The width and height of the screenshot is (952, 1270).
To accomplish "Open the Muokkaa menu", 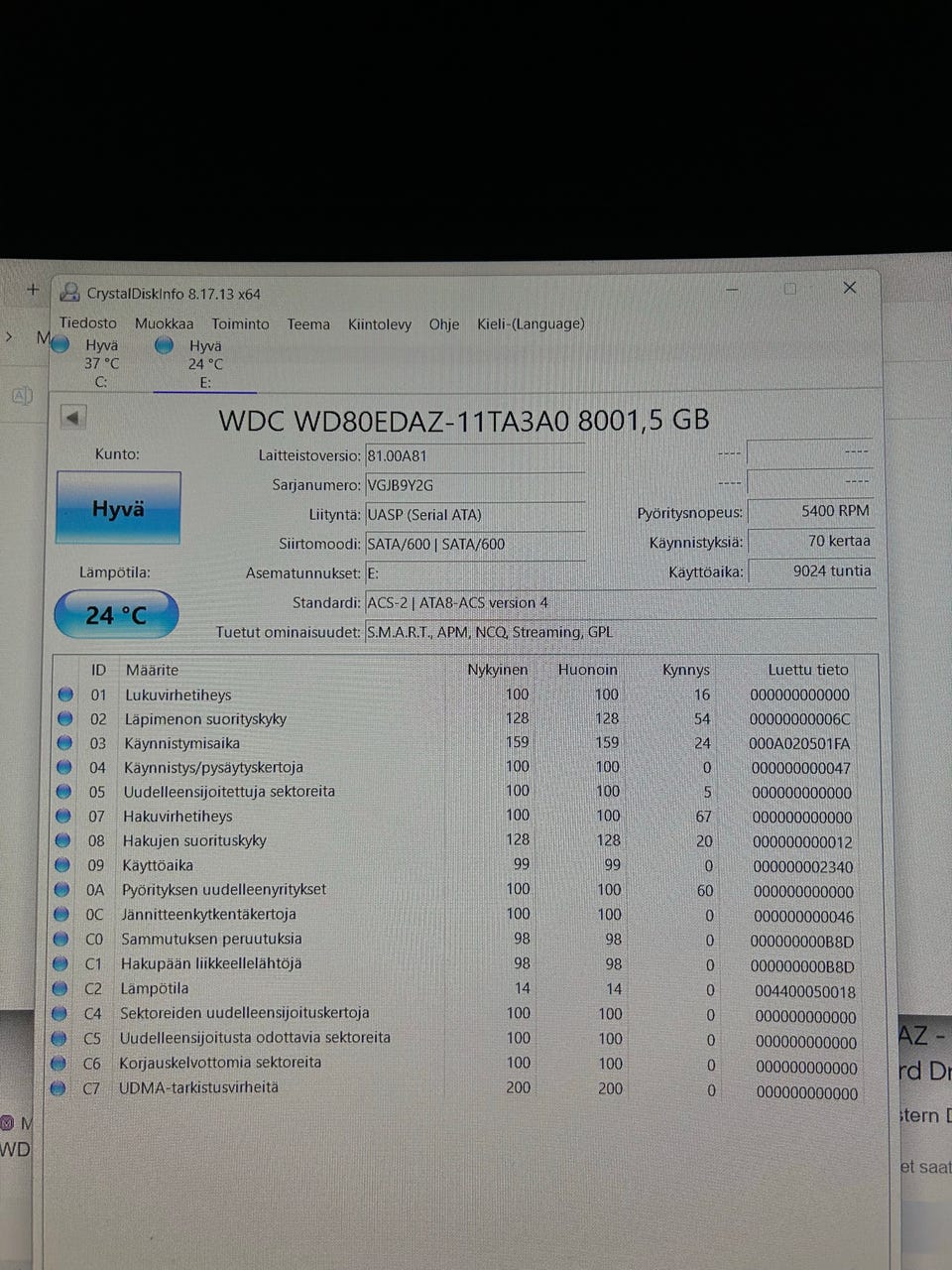I will pyautogui.click(x=165, y=323).
